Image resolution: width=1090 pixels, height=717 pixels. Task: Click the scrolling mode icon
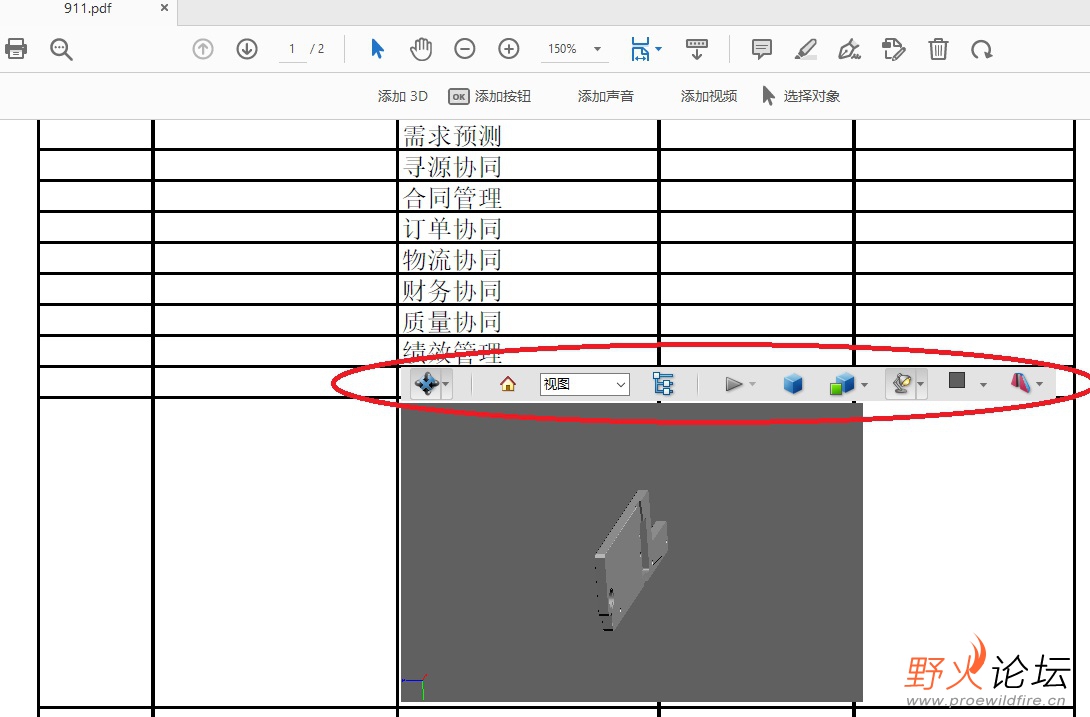(697, 49)
